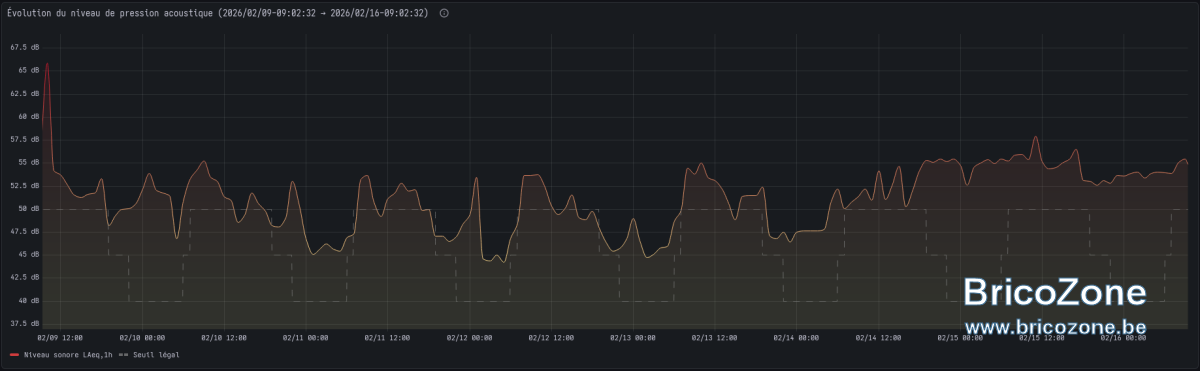Viewport: 1200px width, 371px height.
Task: Click the '65 dB' y-axis label
Action: pyautogui.click(x=28, y=70)
